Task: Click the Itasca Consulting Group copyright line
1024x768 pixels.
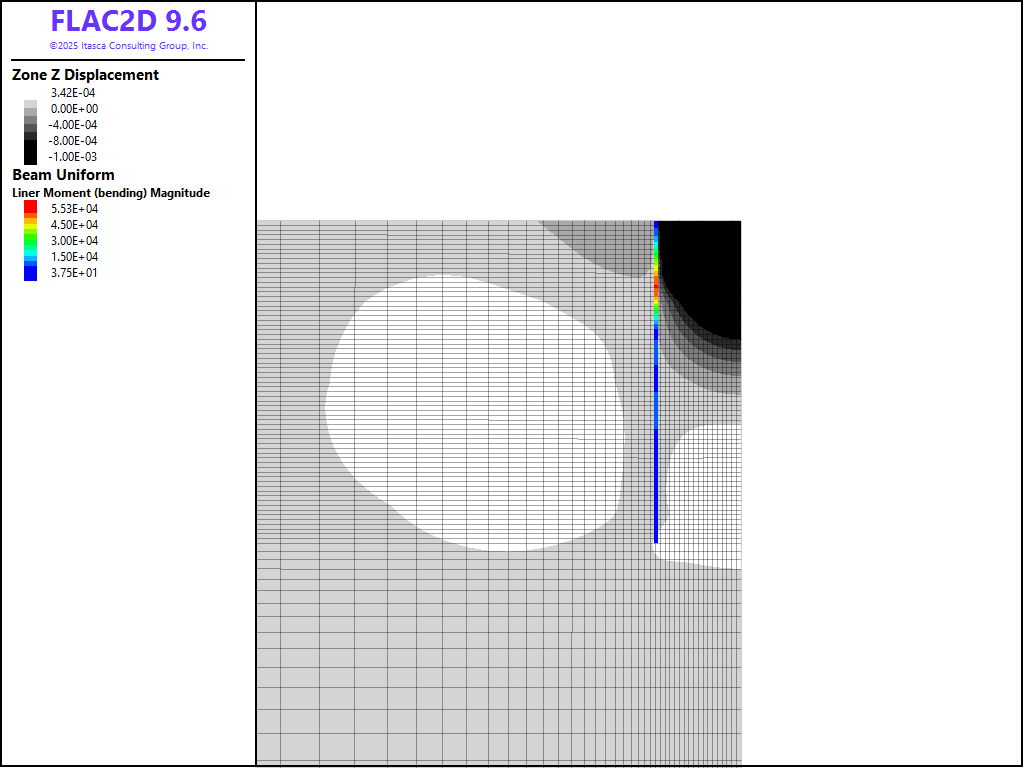Action: click(x=128, y=46)
